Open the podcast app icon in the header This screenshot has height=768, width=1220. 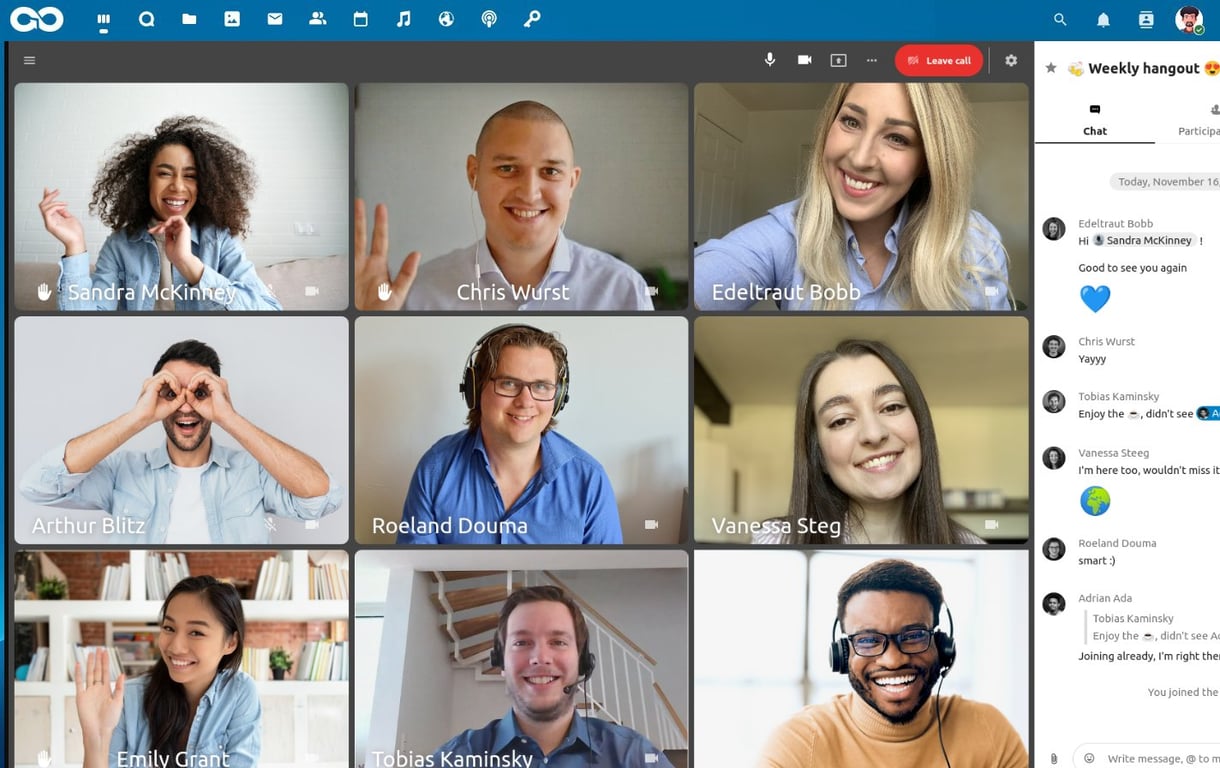[489, 19]
